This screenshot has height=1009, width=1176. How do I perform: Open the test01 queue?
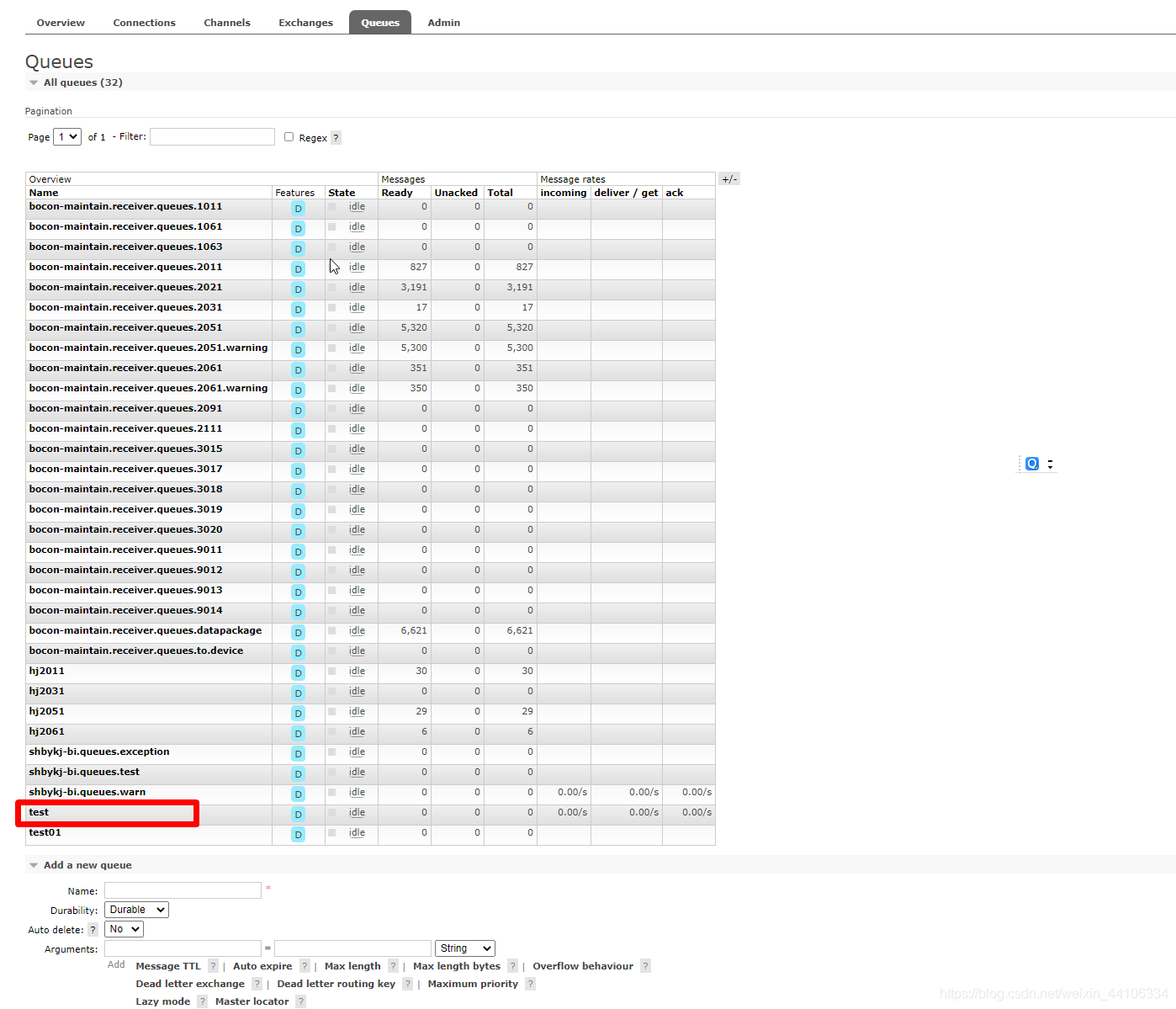pyautogui.click(x=45, y=832)
